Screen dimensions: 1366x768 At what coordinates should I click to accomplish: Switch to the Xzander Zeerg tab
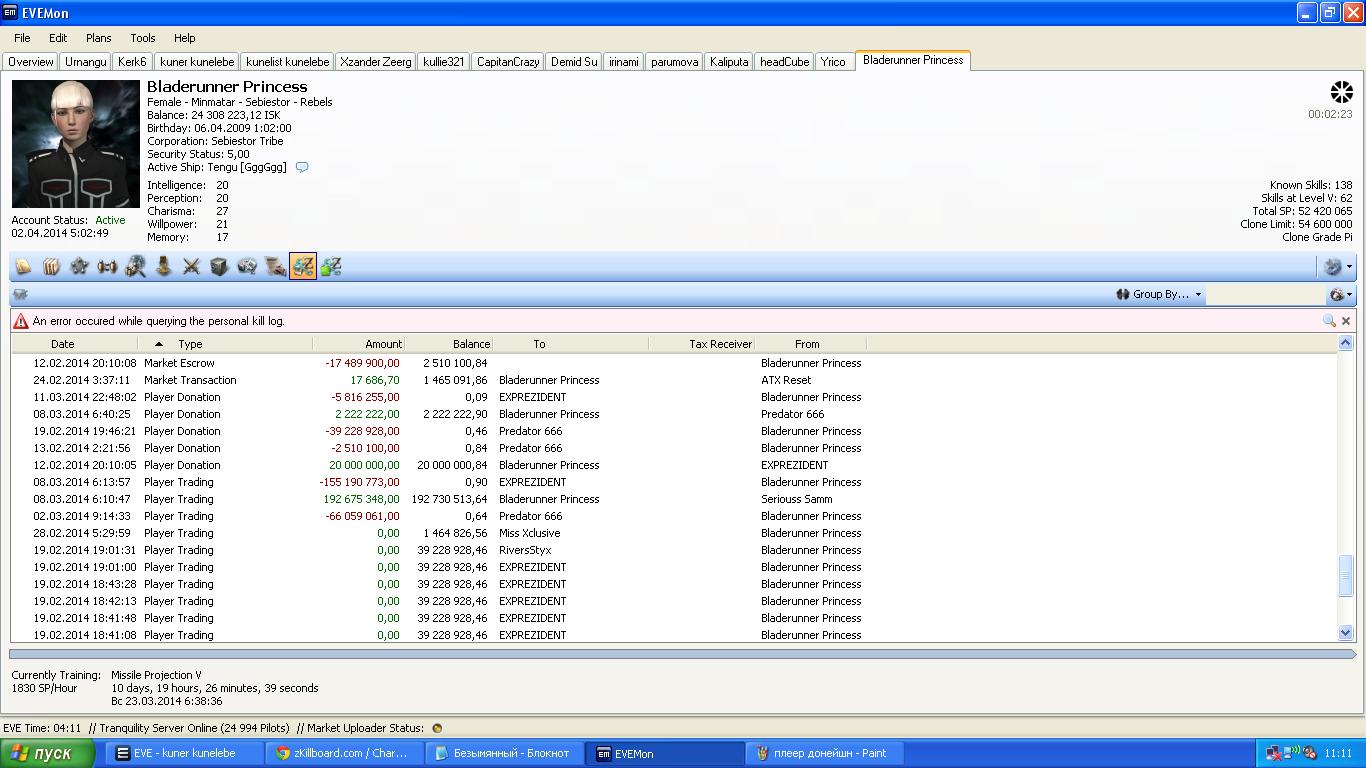click(x=375, y=62)
